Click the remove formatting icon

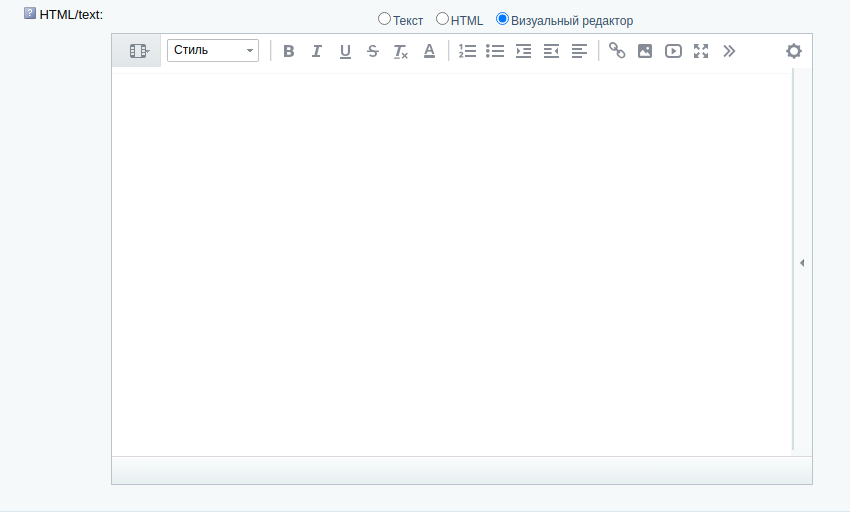[401, 51]
